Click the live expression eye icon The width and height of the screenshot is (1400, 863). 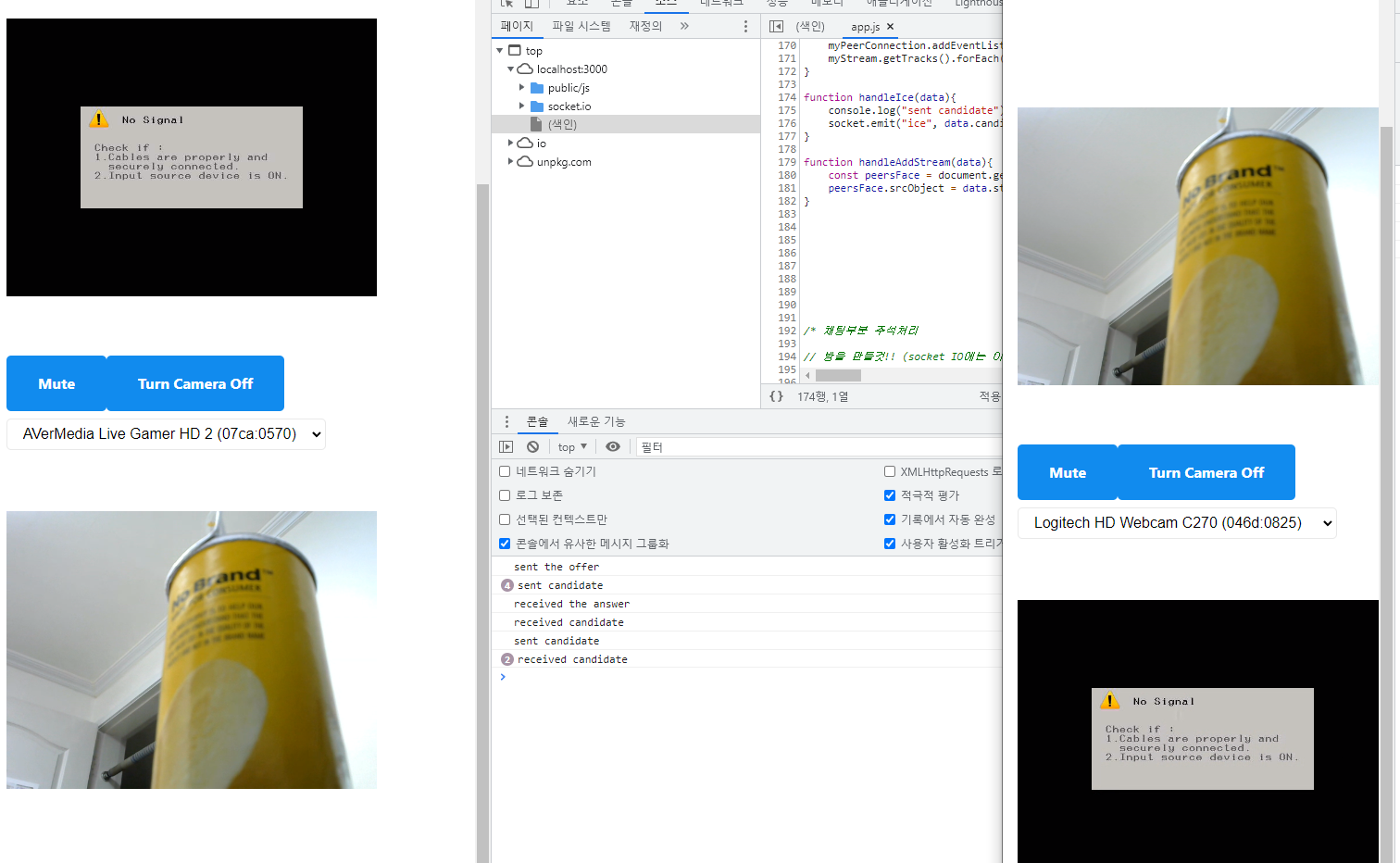point(613,446)
